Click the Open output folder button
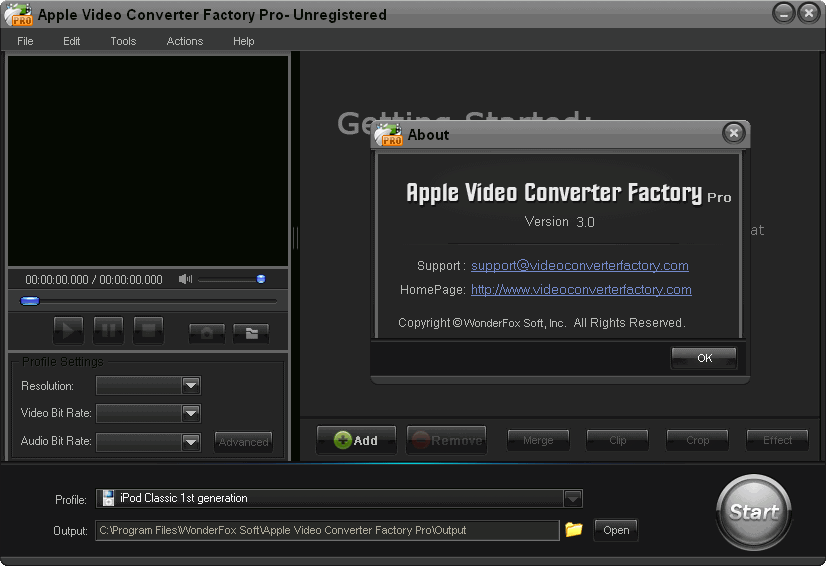 (616, 530)
